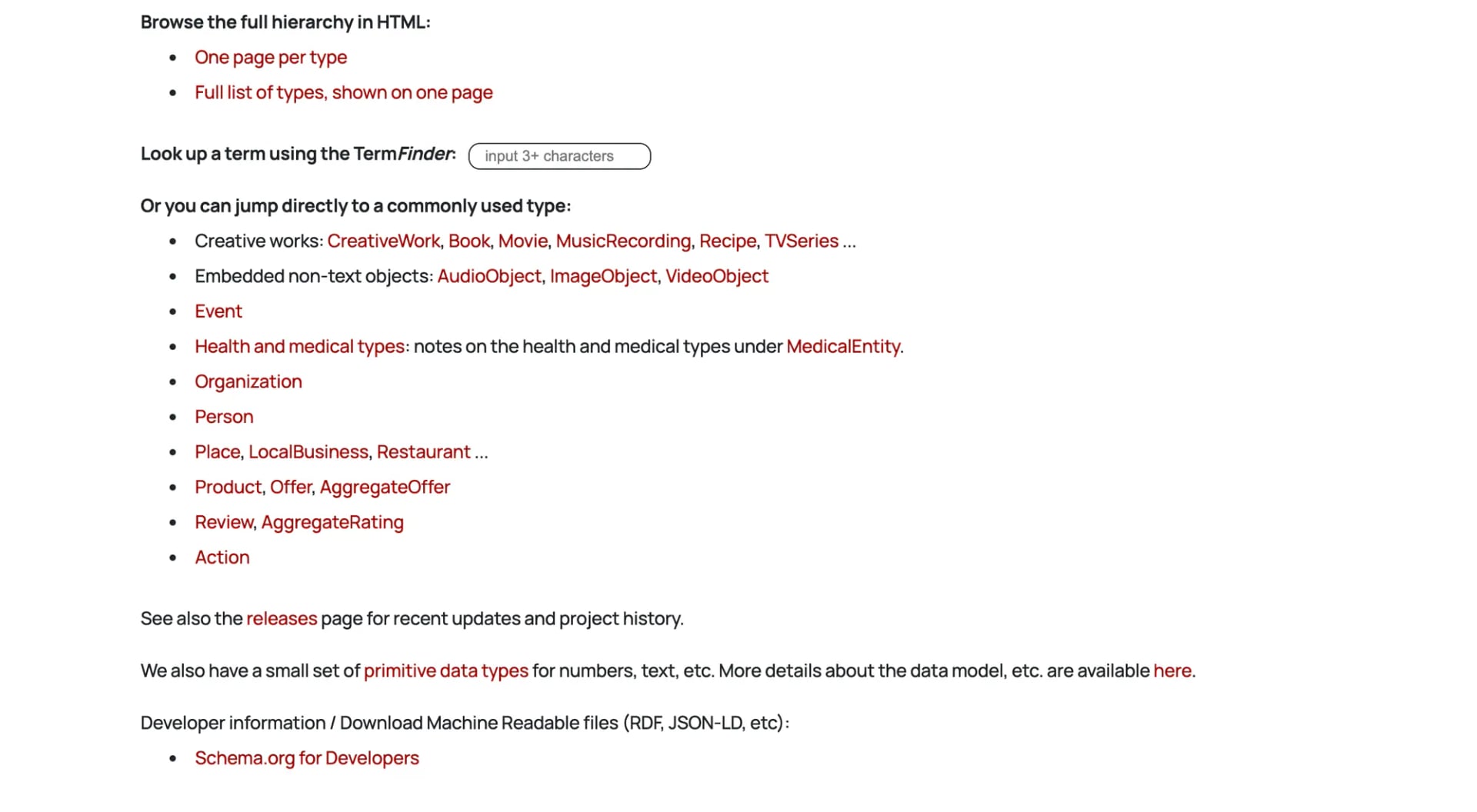Visit the releases page for project history
The image size is (1477, 812).
click(282, 618)
